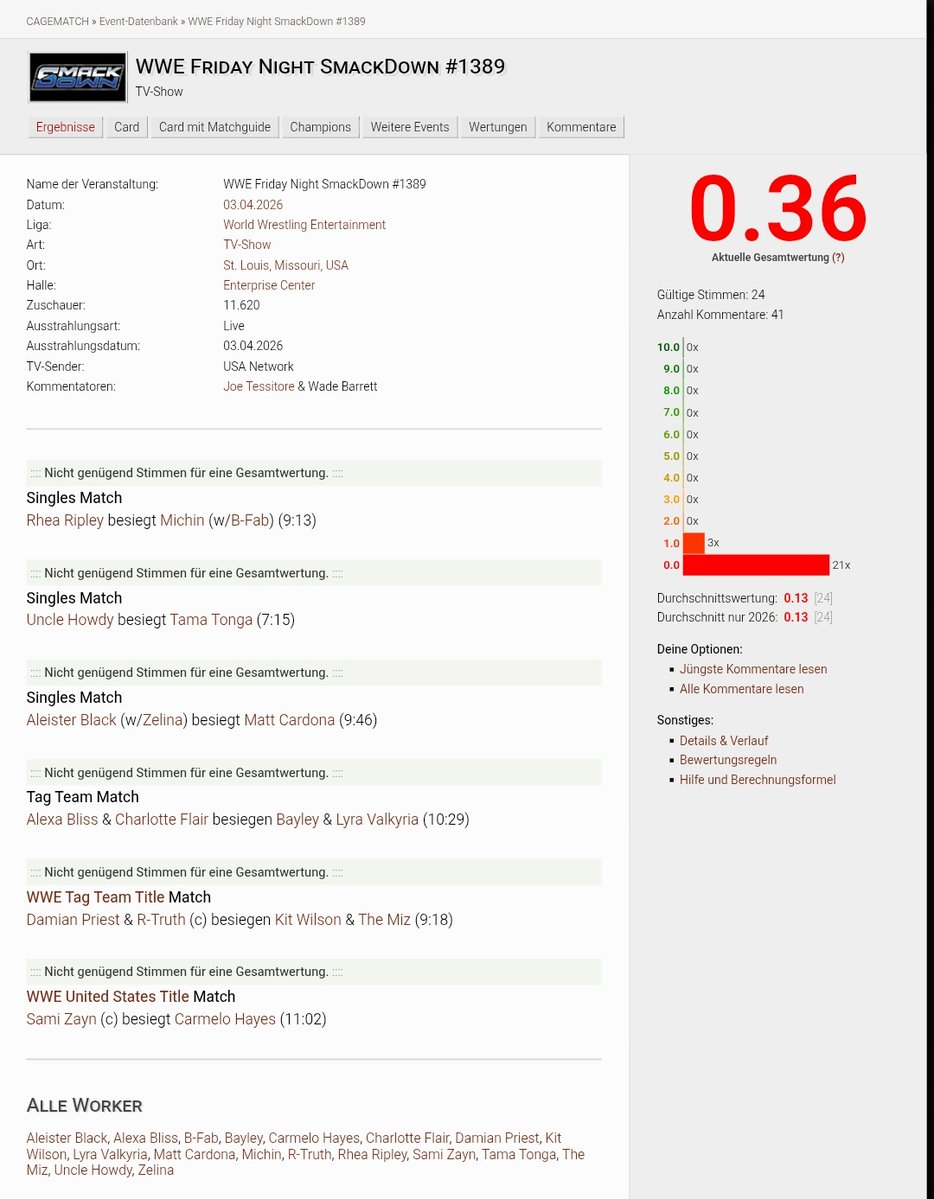Click Lyra Valkyria in the tag match
The height and width of the screenshot is (1199, 934).
377,820
